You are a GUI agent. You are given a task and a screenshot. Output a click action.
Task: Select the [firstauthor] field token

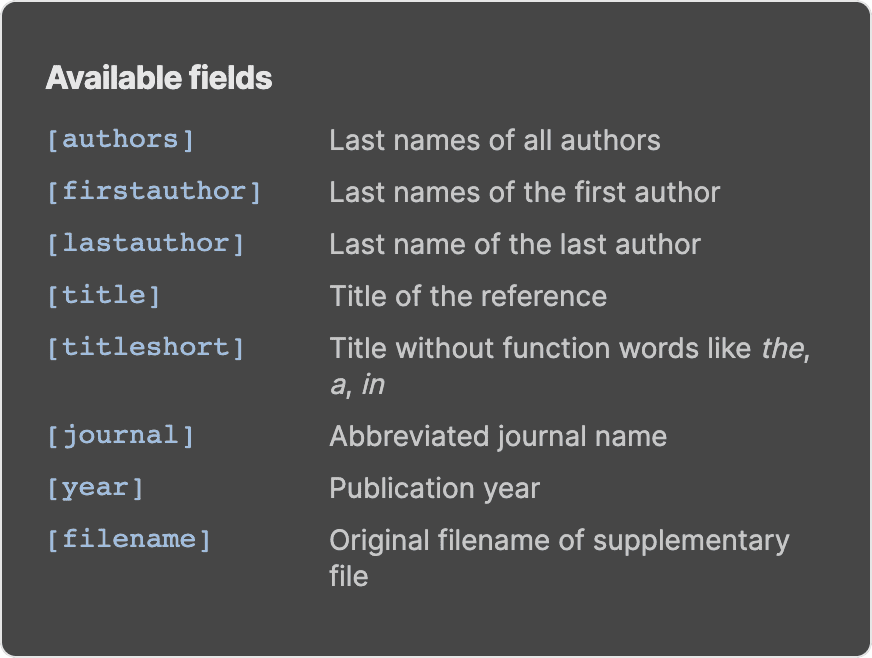coord(153,191)
